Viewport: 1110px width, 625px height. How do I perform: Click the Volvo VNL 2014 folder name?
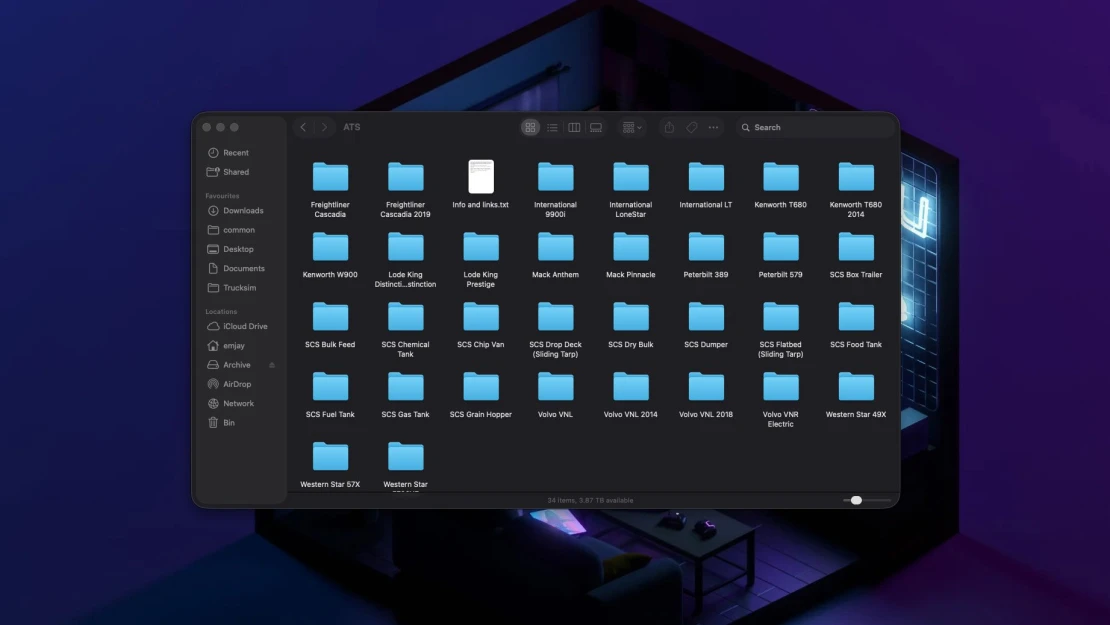pyautogui.click(x=631, y=415)
